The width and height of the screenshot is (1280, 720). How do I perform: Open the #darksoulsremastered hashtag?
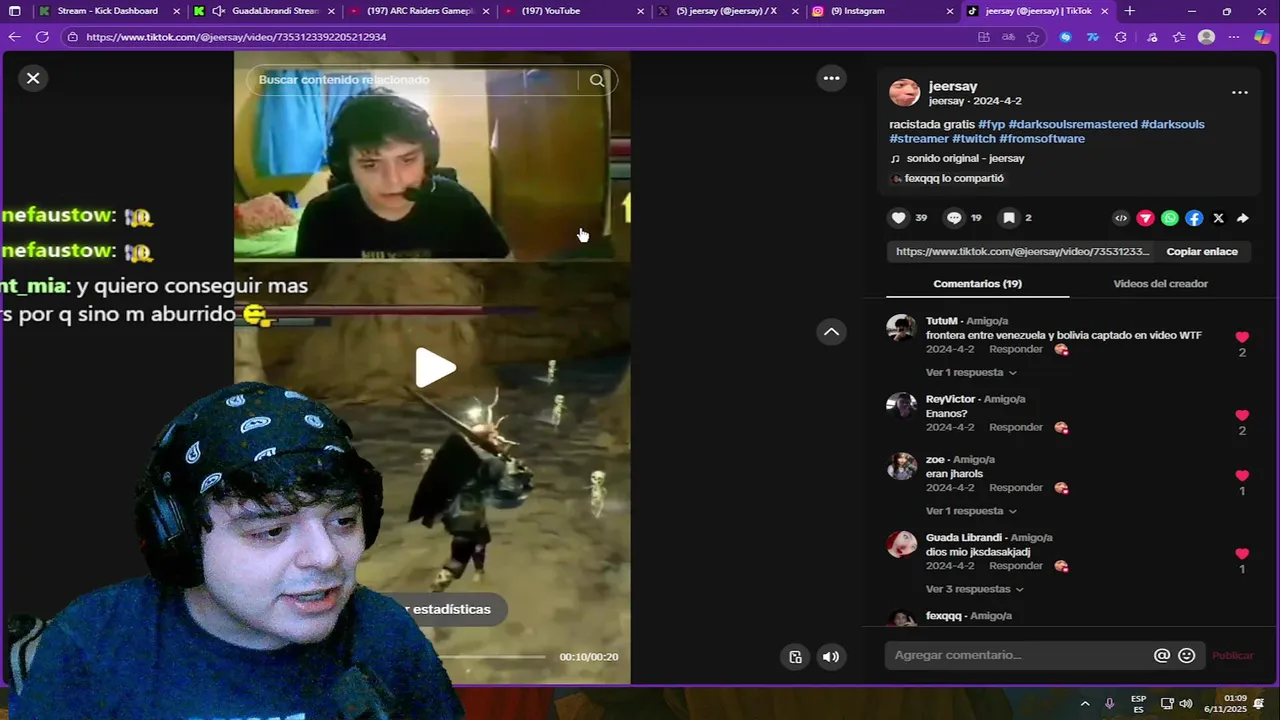pyautogui.click(x=1072, y=124)
